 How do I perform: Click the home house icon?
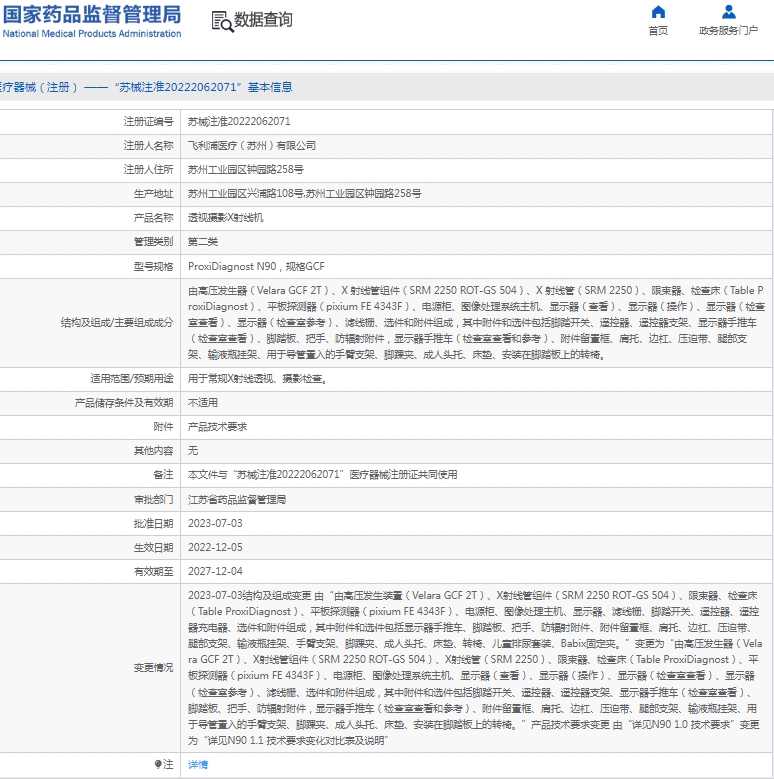tap(658, 11)
